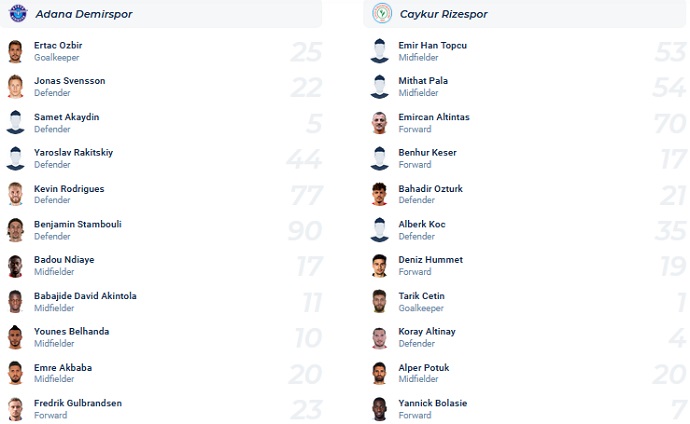690x424 pixels.
Task: Open the Yaroslav Rakitskiy player link
Action: (71, 153)
